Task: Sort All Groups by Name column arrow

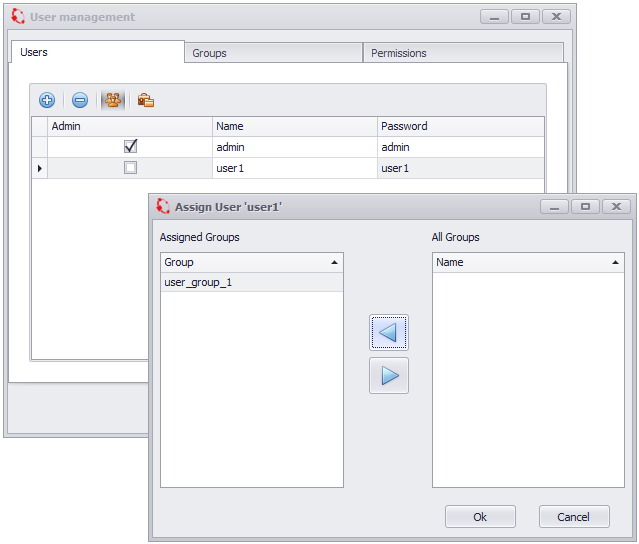Action: [615, 262]
